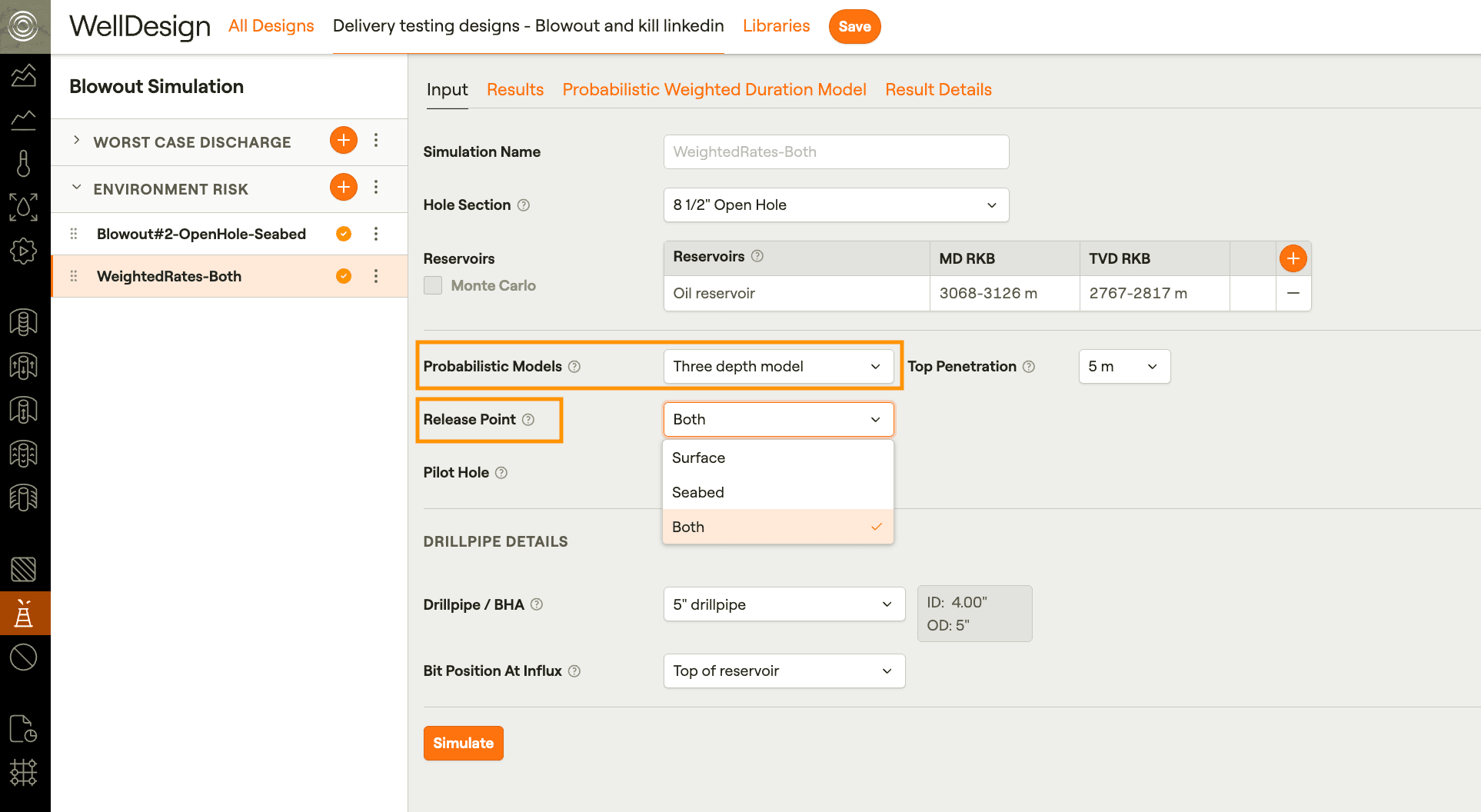Enable the Monte Carlo checkbox

(433, 286)
